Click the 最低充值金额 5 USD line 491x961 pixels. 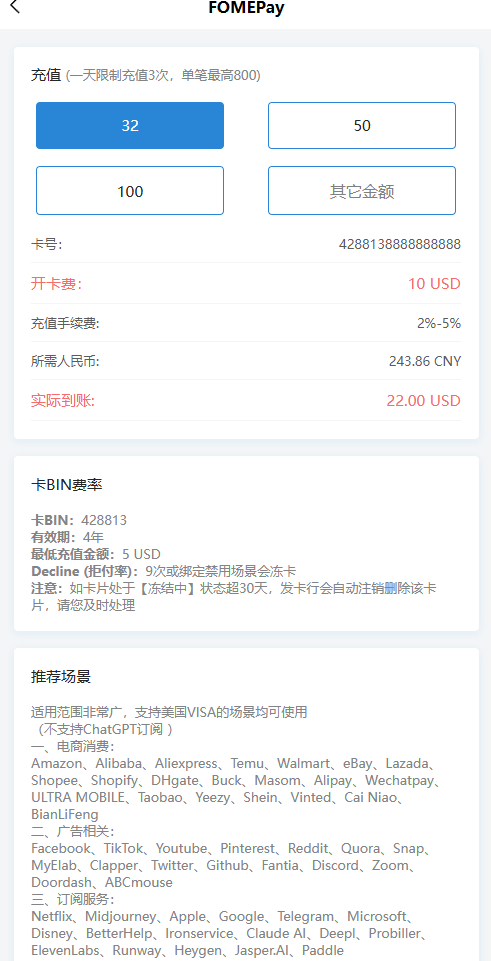pos(96,555)
